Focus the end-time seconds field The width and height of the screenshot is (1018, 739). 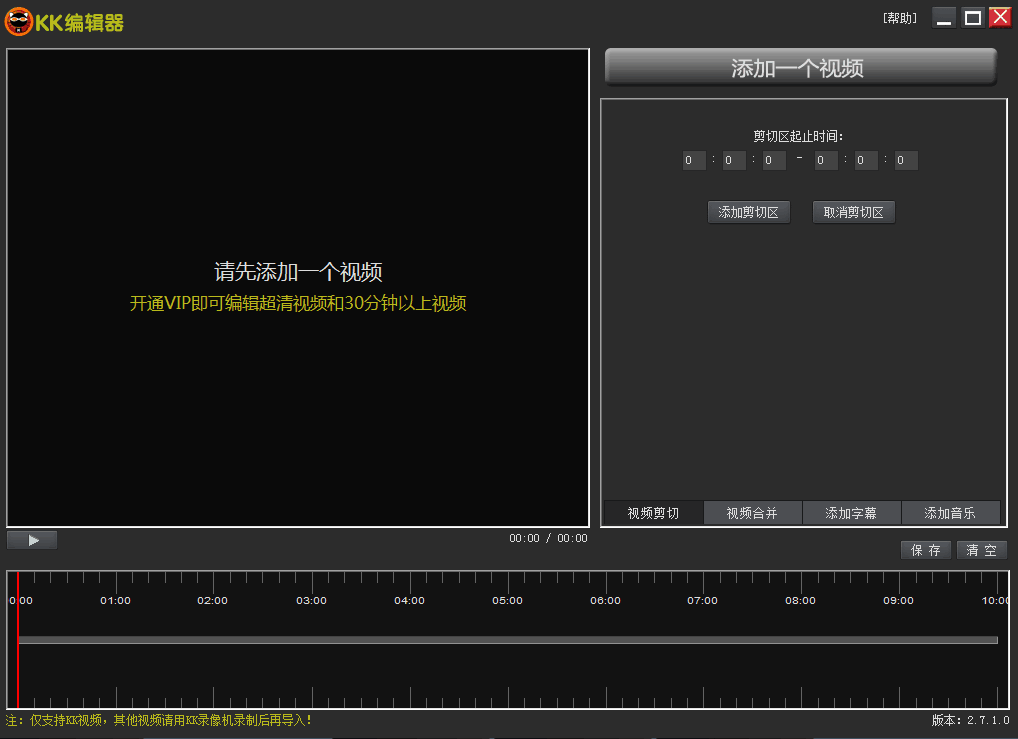pyautogui.click(x=906, y=160)
